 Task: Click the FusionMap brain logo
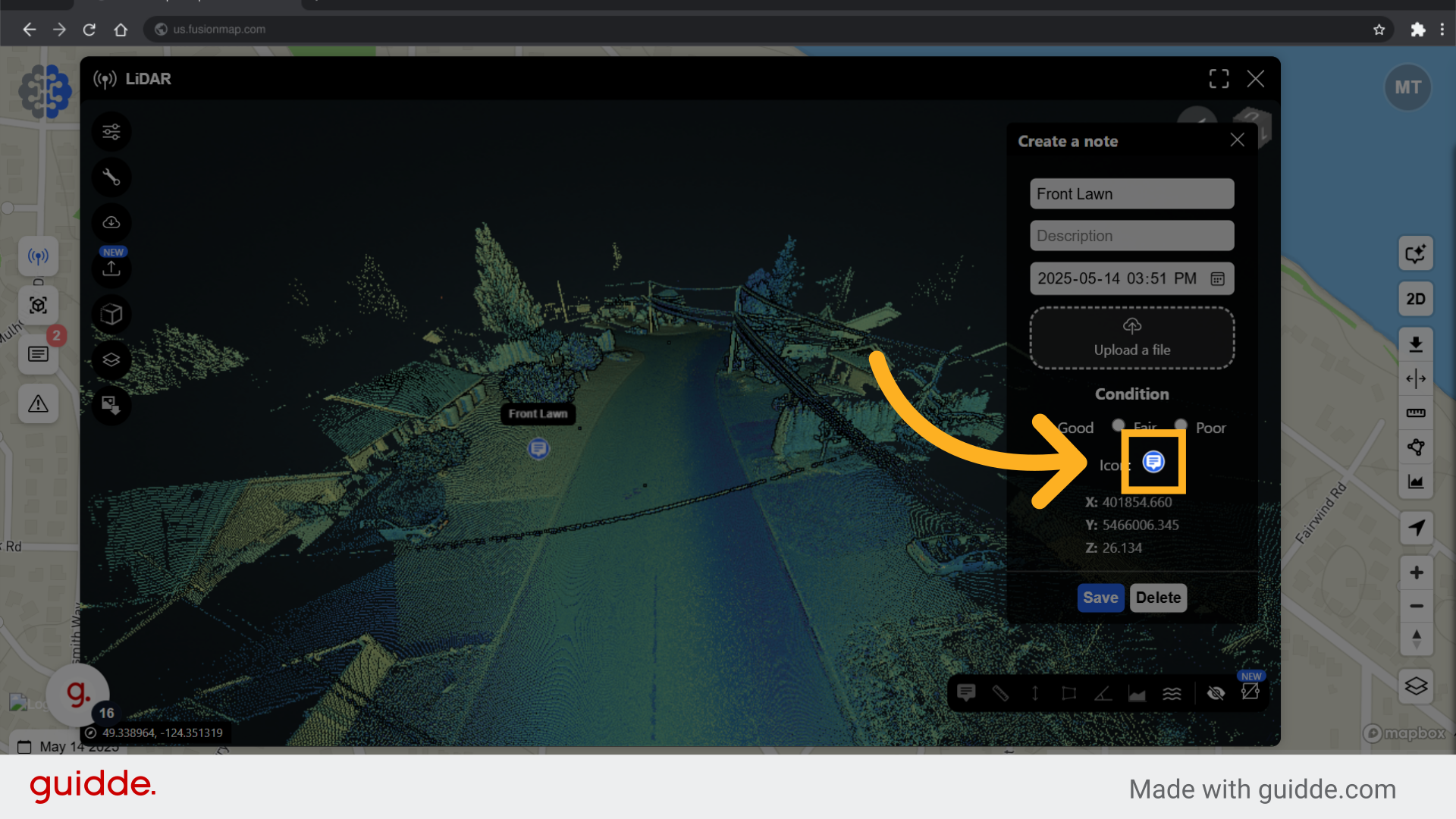coord(45,91)
